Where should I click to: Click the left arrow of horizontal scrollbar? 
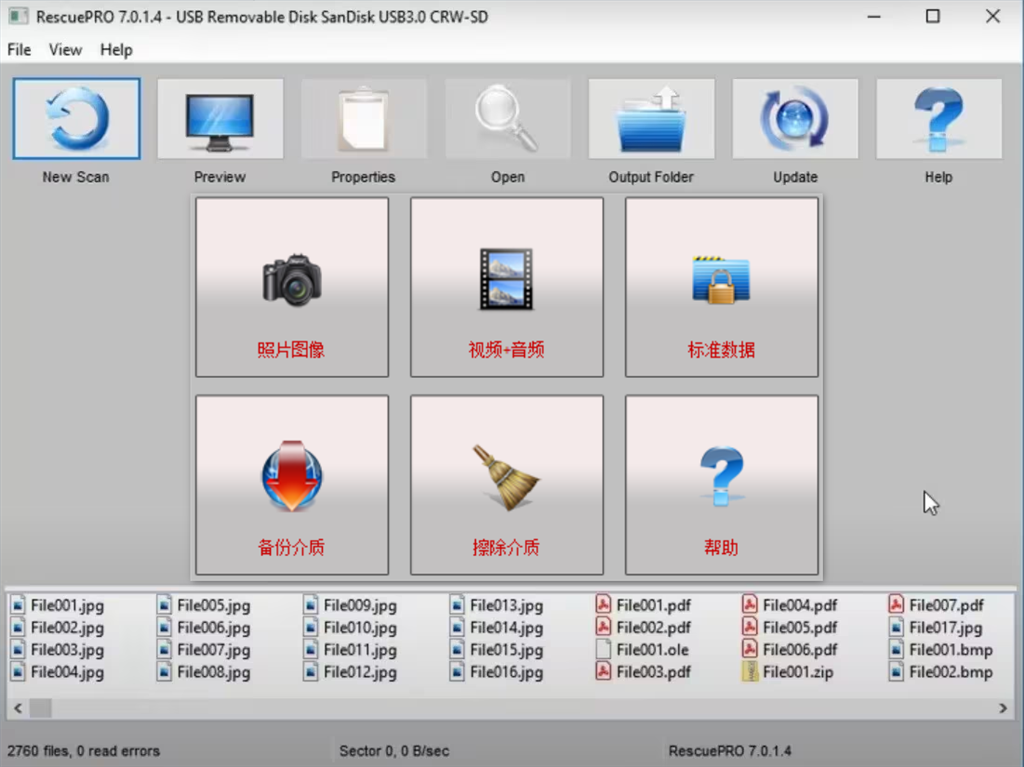[17, 708]
